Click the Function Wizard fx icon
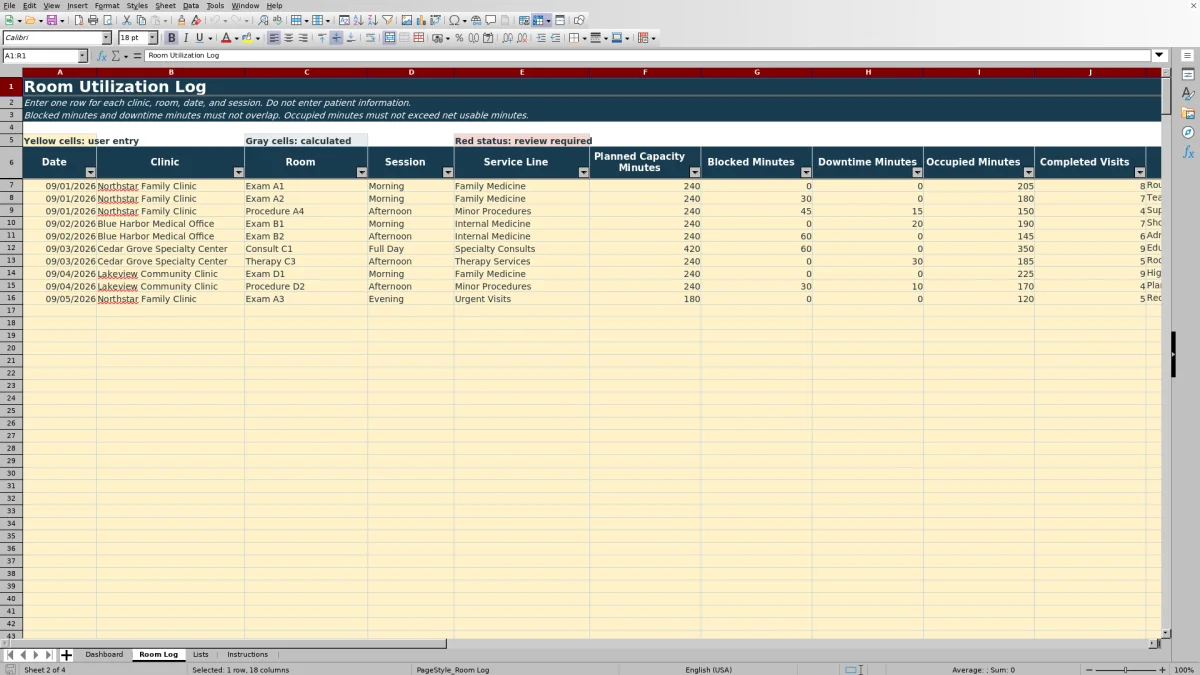The image size is (1200, 675). pos(101,56)
